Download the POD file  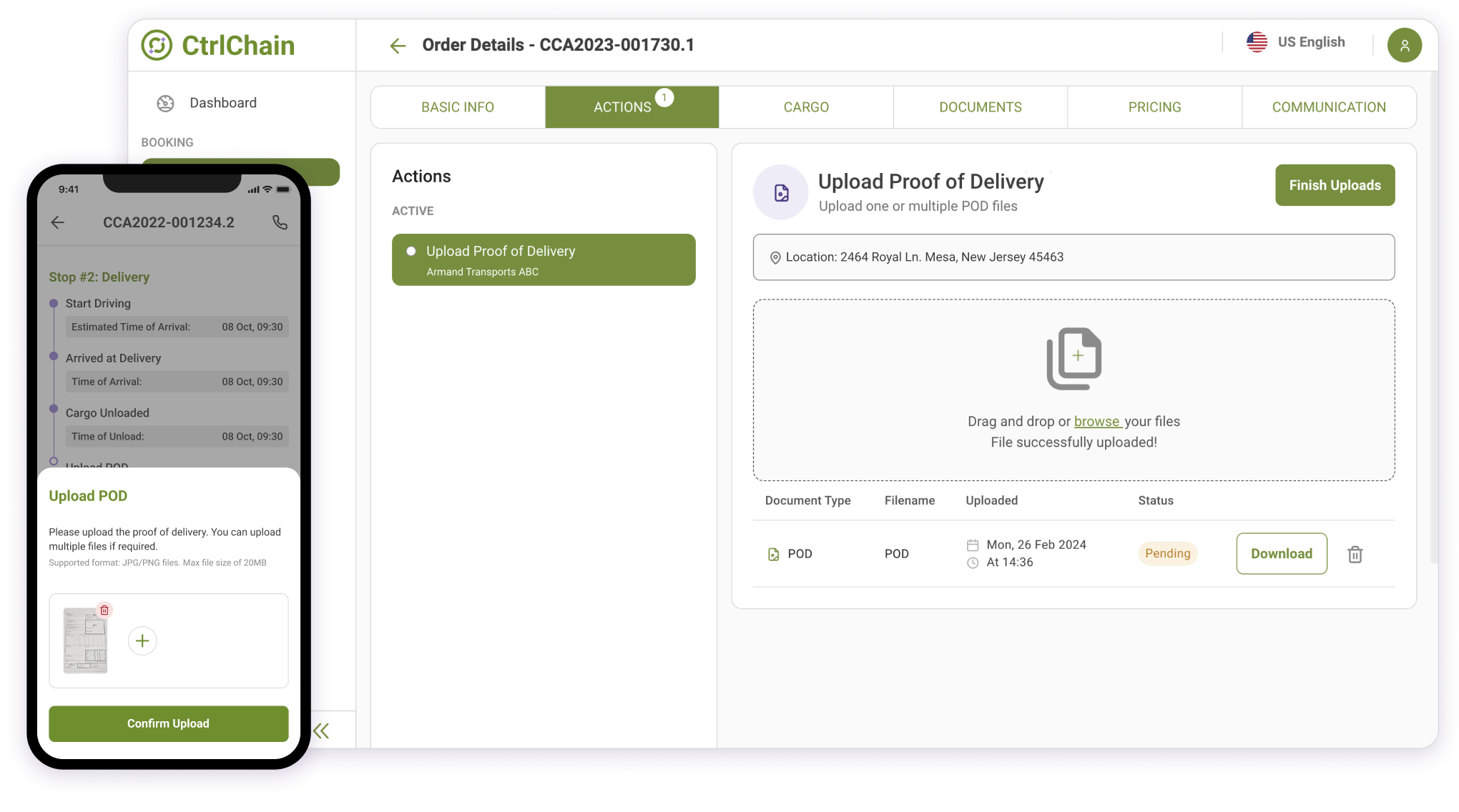click(x=1281, y=553)
